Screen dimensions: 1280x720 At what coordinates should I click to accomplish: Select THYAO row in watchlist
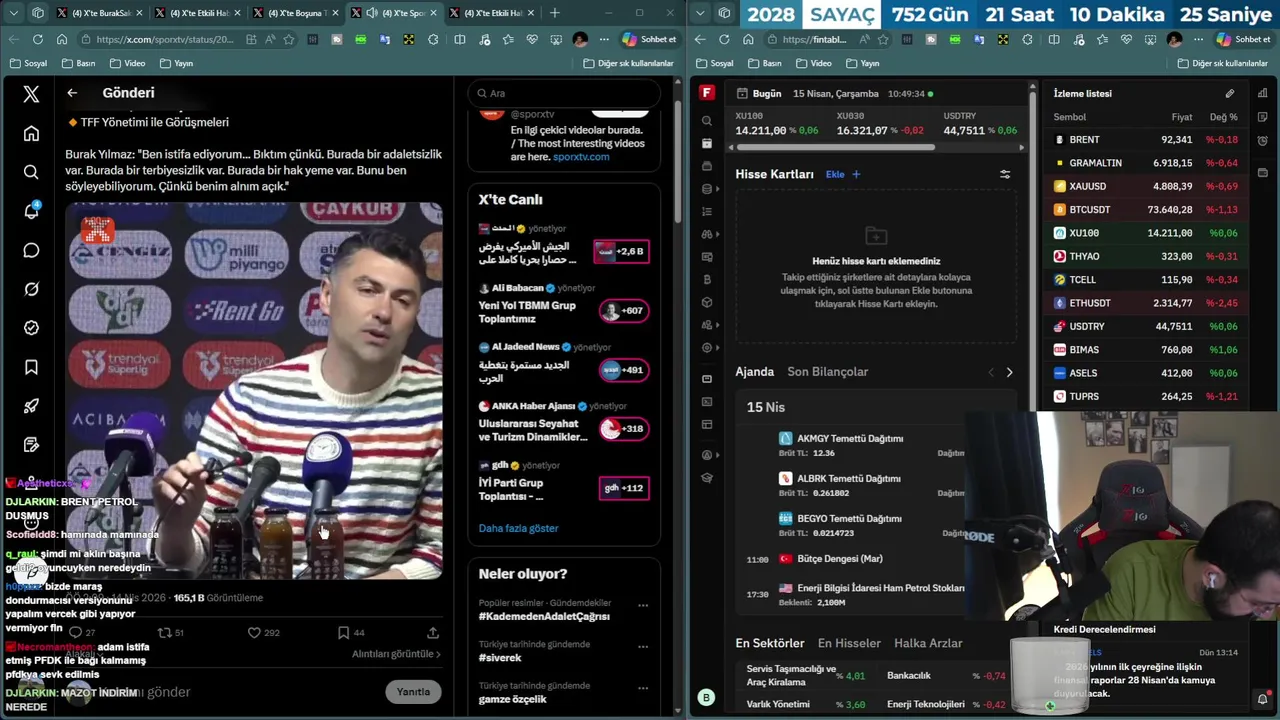click(1147, 256)
